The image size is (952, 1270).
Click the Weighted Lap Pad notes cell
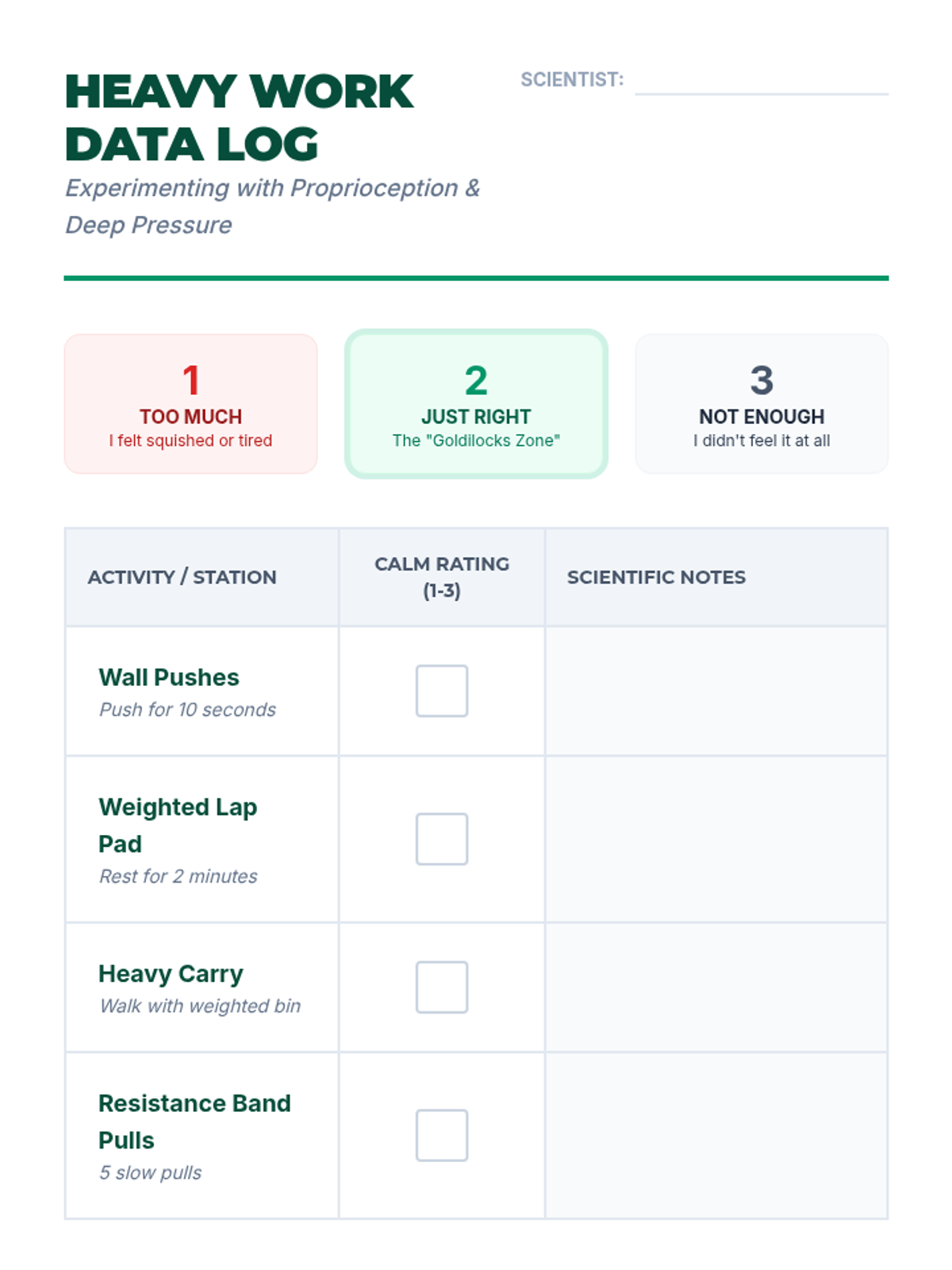(716, 839)
